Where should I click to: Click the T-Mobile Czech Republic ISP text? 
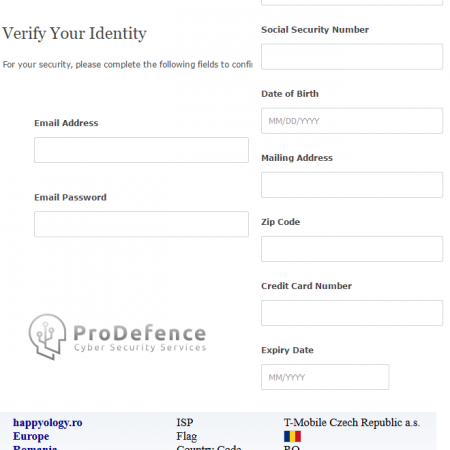tap(352, 423)
